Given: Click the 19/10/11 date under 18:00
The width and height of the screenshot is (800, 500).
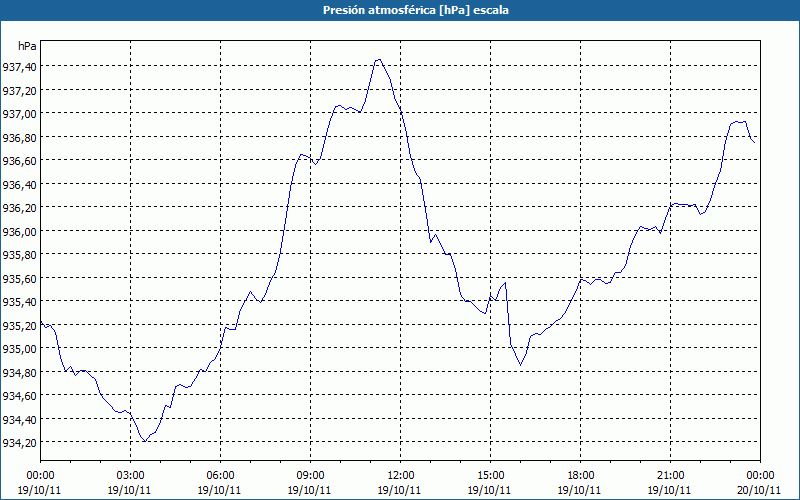Looking at the screenshot, I should [580, 490].
